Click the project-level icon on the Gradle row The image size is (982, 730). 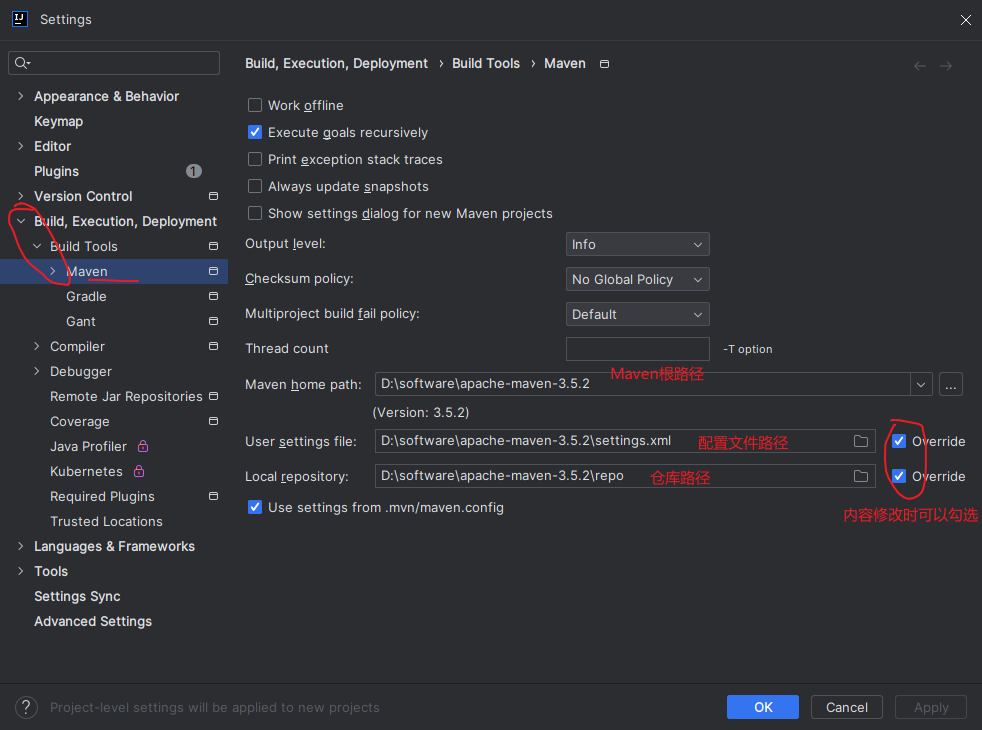pyautogui.click(x=213, y=296)
